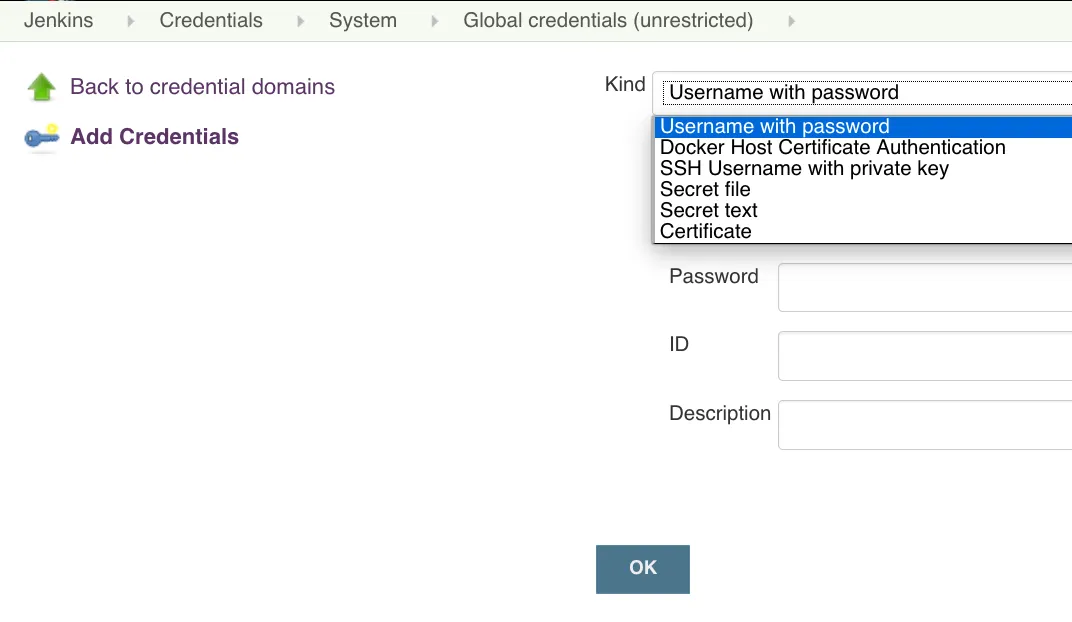Image resolution: width=1072 pixels, height=622 pixels.
Task: Click the green up-arrow back icon
Action: 41,87
